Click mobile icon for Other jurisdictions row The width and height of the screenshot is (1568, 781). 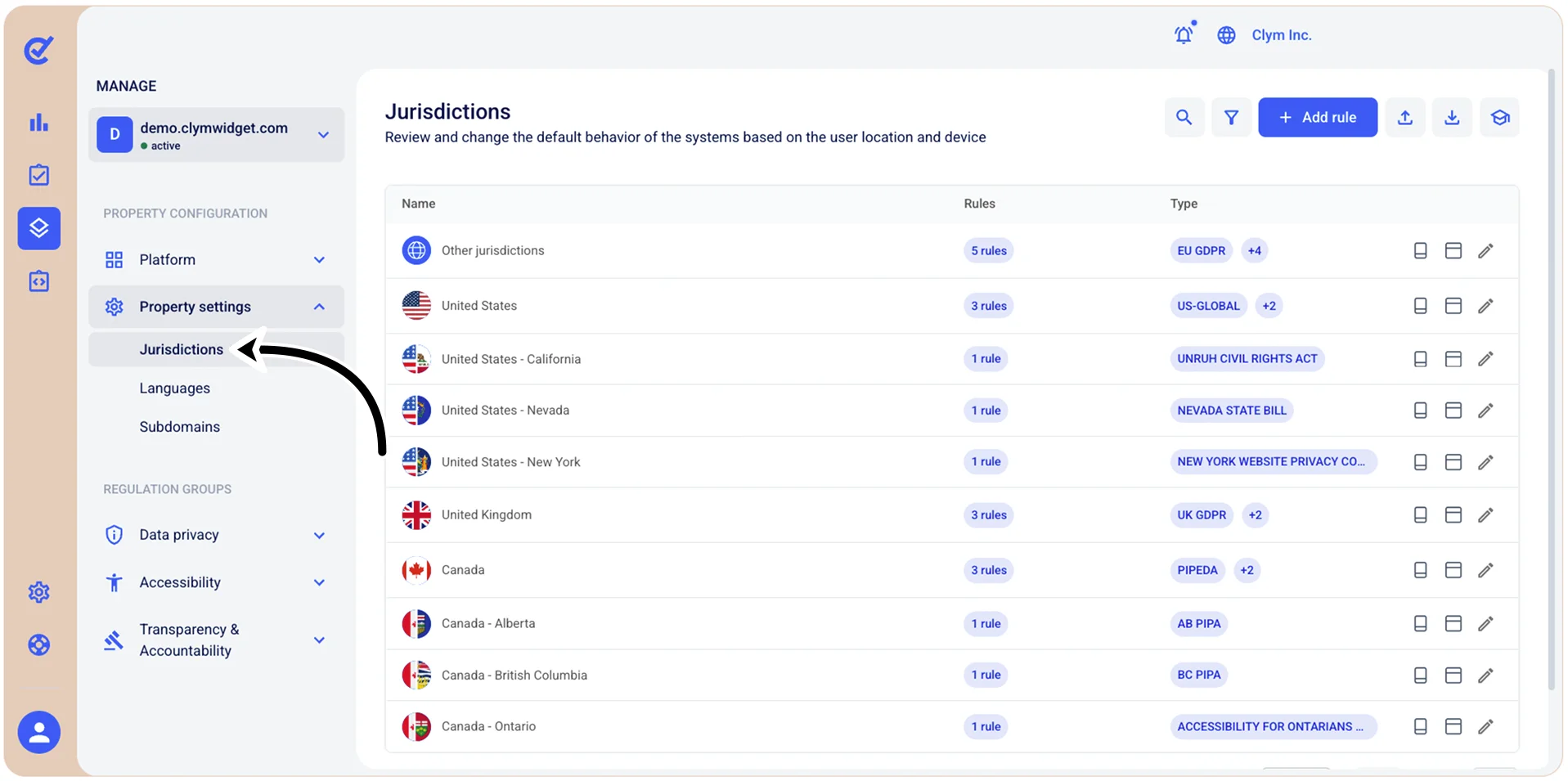(1420, 251)
